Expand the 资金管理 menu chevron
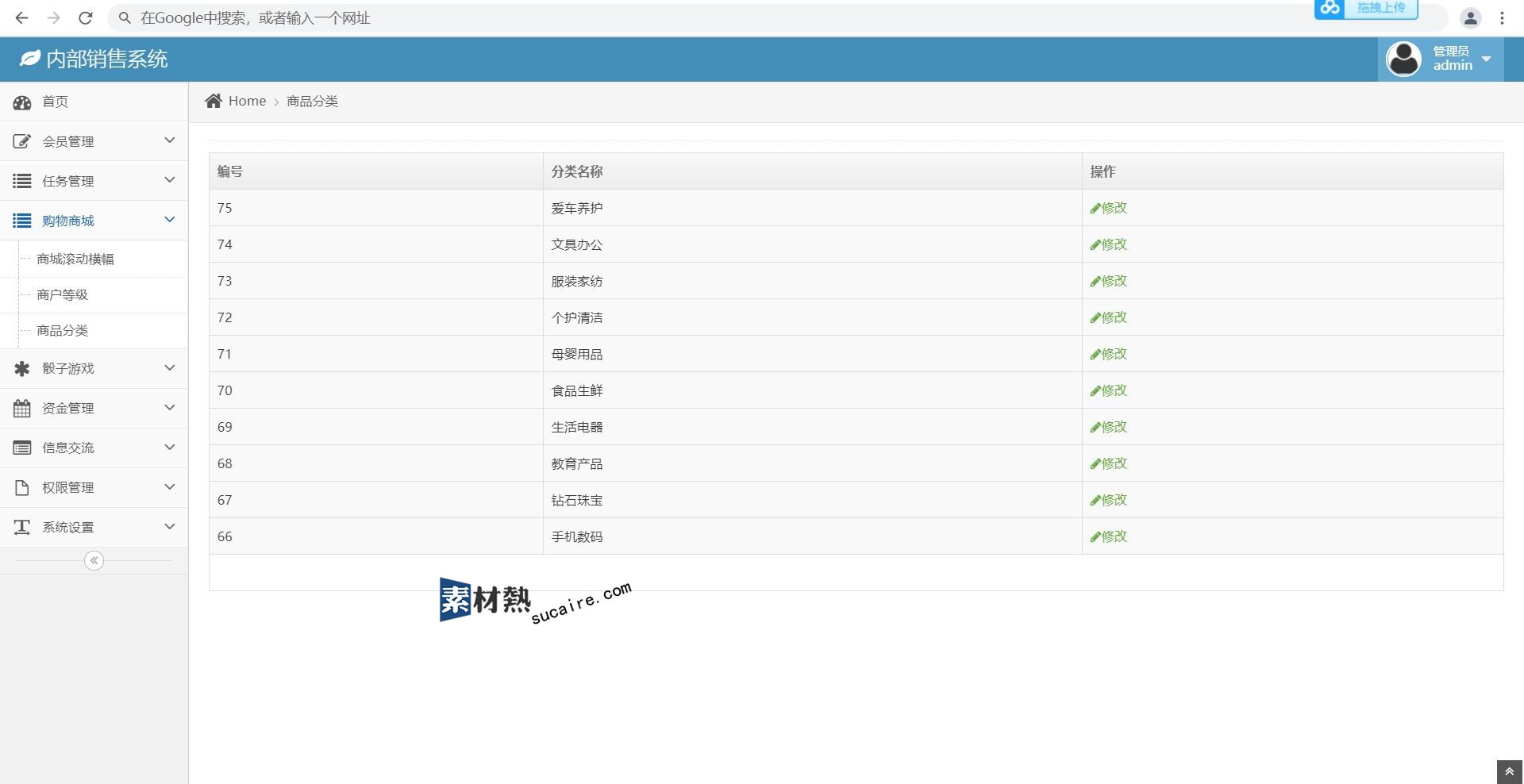 click(x=169, y=408)
